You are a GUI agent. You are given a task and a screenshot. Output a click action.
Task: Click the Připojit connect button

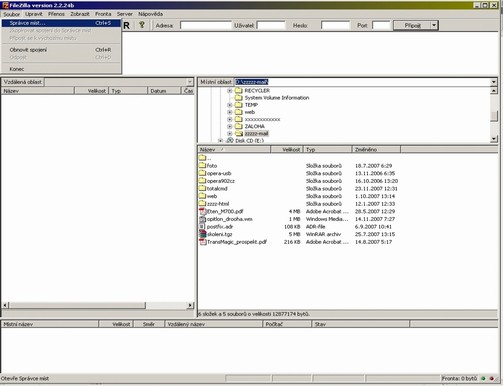pyautogui.click(x=412, y=25)
